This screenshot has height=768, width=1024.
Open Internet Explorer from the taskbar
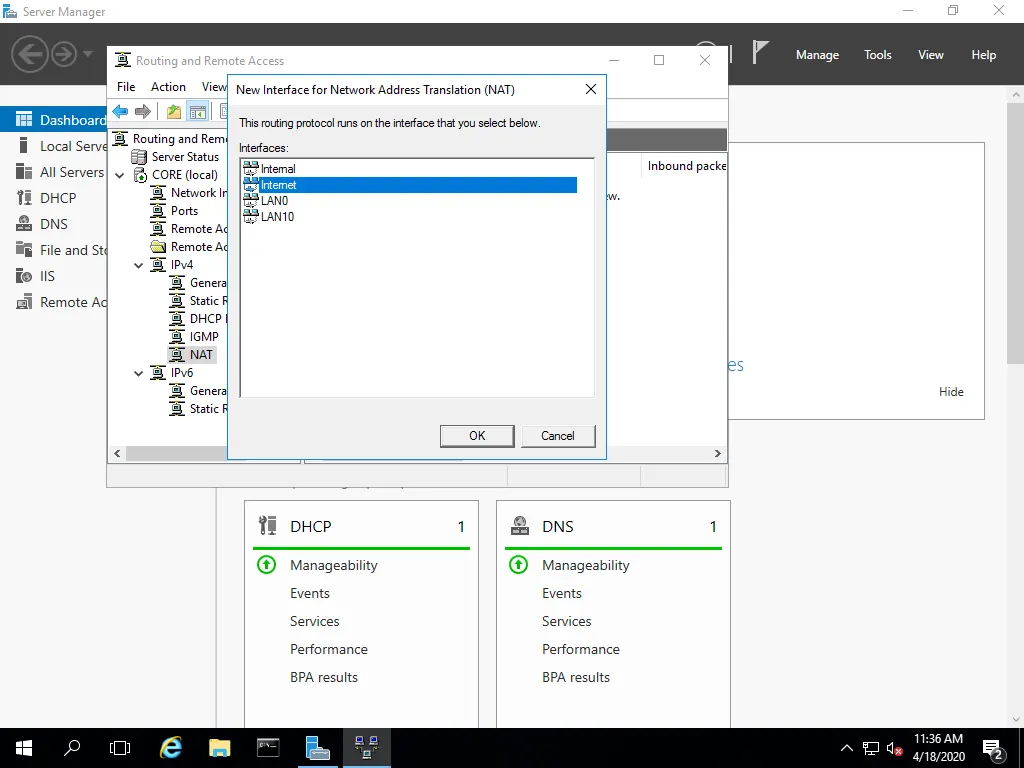click(171, 747)
